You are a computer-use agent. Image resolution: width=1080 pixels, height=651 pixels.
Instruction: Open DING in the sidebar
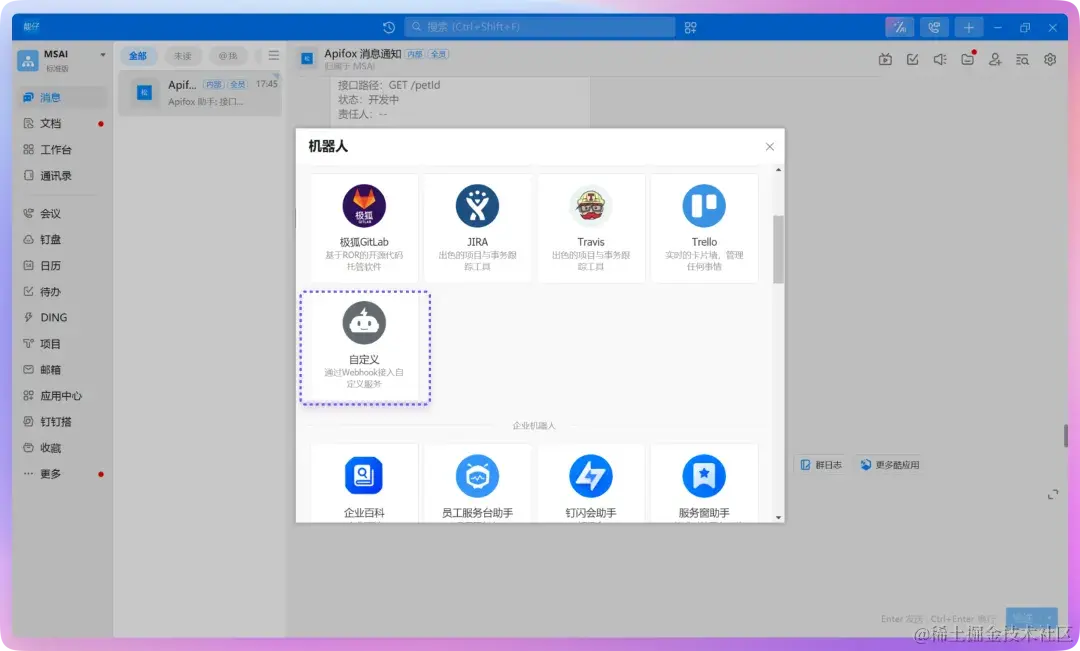click(62, 318)
